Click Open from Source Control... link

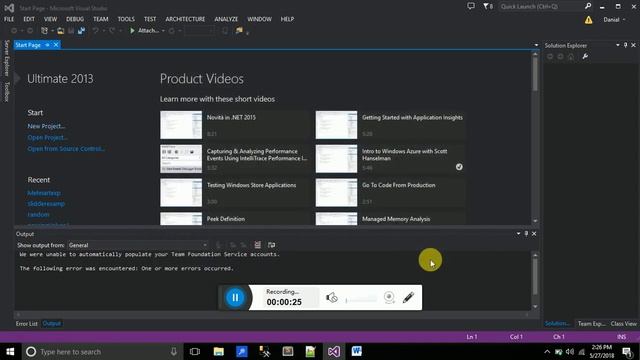[x=66, y=149]
